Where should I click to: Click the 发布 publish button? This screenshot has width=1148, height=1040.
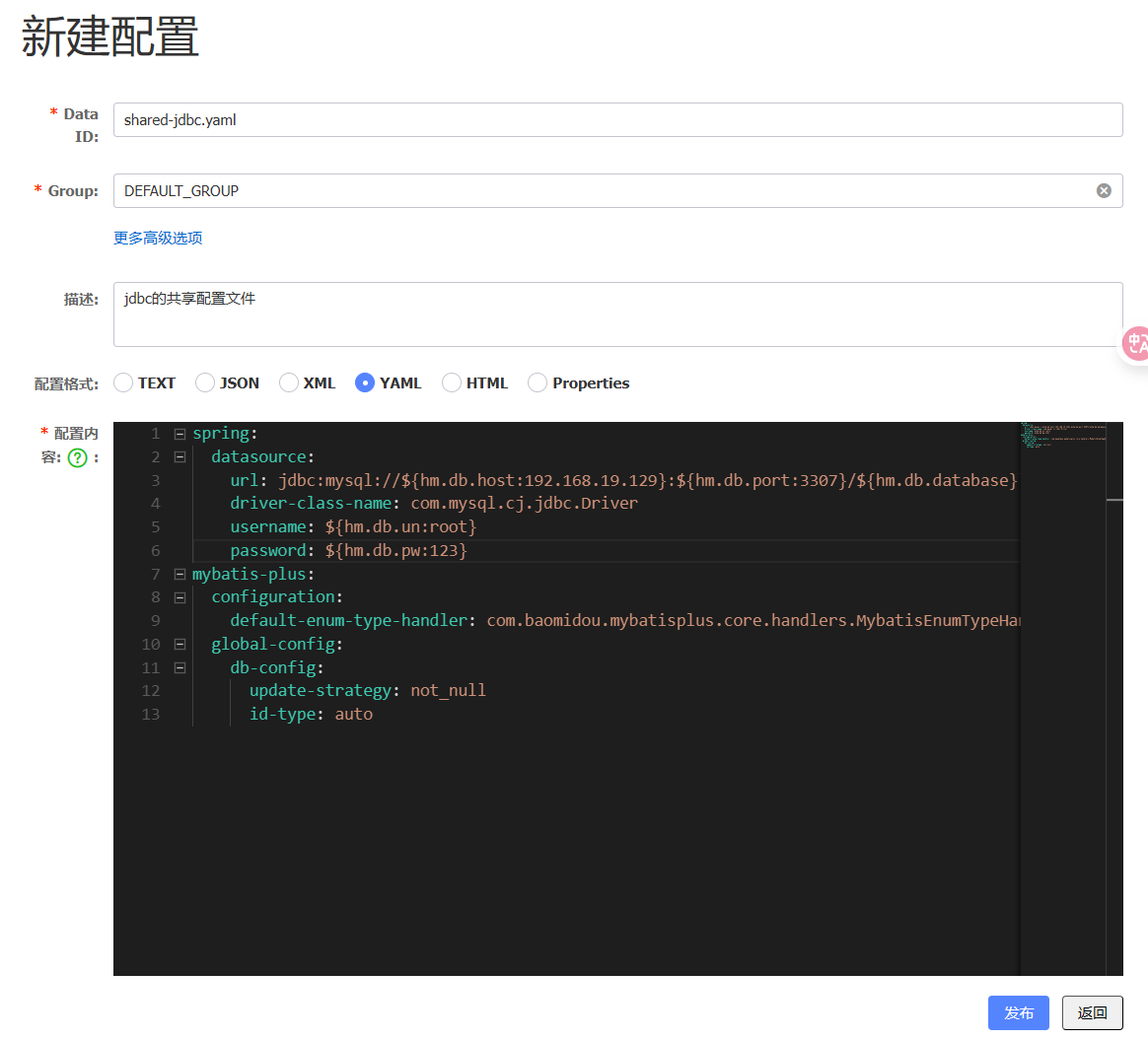(x=1018, y=1012)
